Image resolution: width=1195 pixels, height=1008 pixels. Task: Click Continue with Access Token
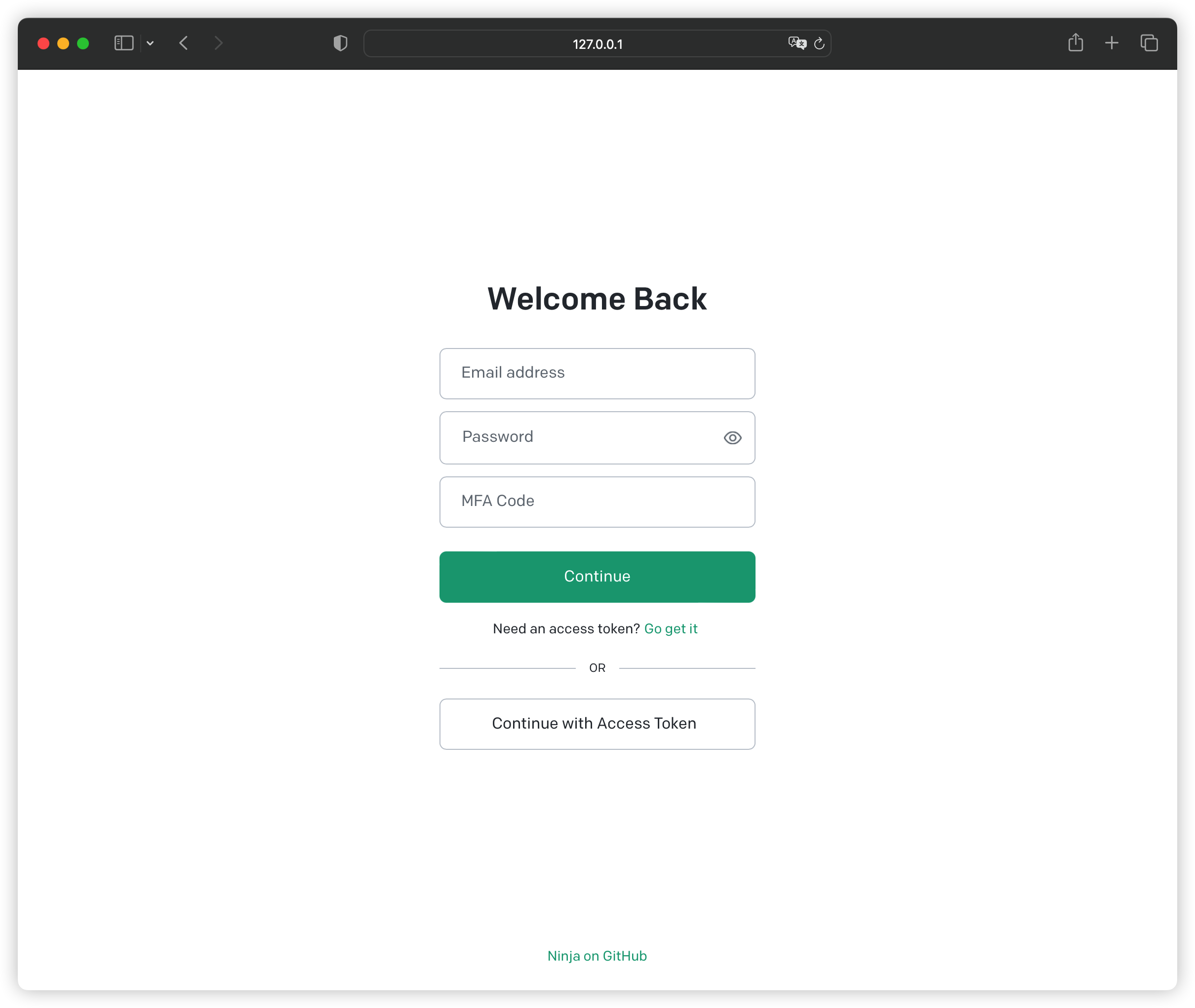(597, 724)
